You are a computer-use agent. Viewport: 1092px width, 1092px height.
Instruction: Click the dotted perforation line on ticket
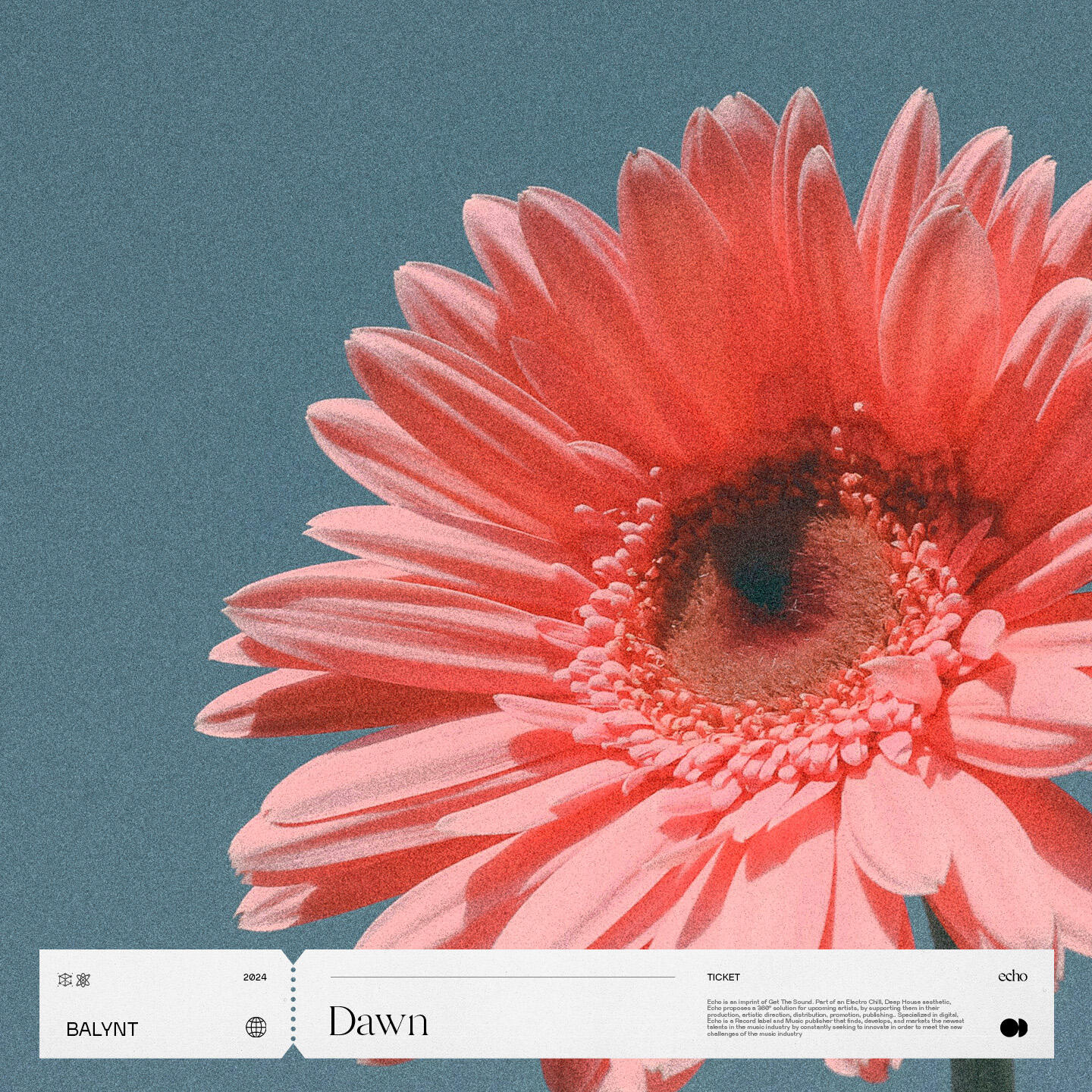(293, 1003)
